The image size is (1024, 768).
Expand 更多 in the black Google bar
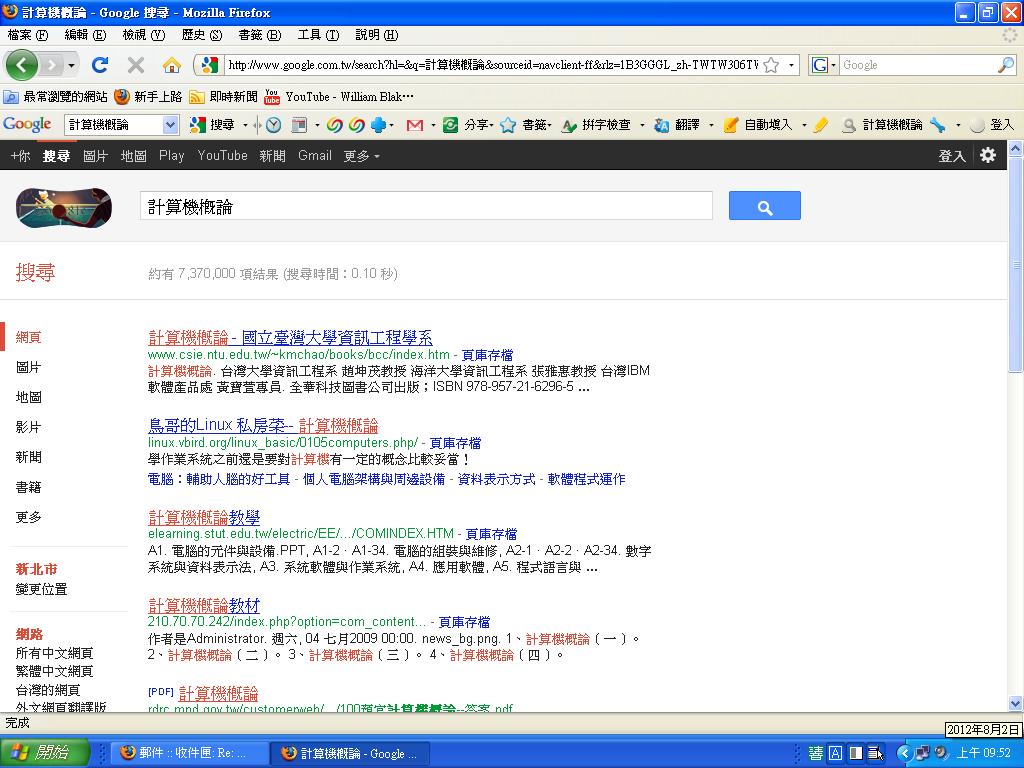pos(361,155)
